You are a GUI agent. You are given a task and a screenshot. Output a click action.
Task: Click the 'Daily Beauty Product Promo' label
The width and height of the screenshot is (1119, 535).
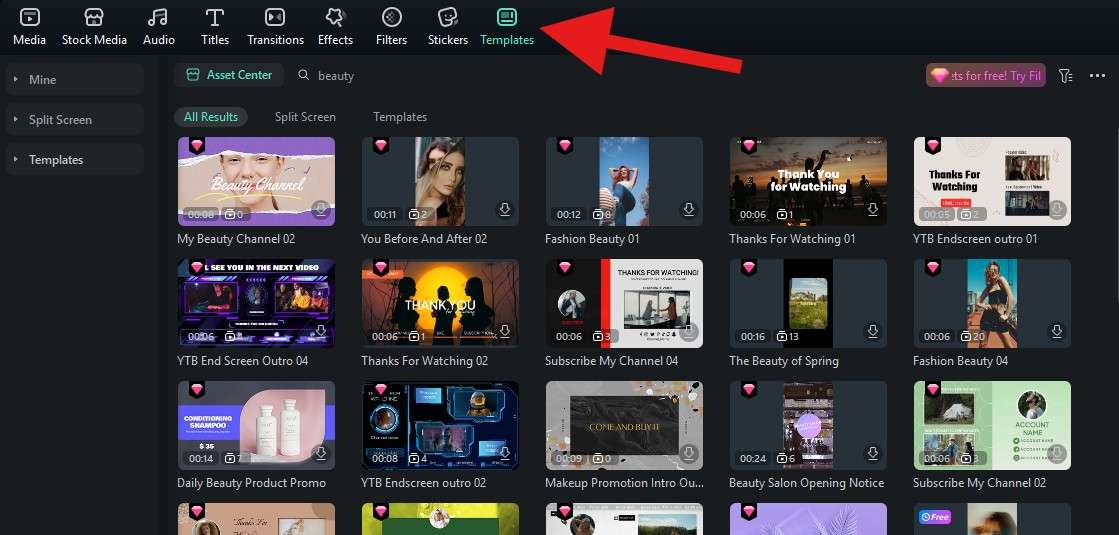[251, 483]
